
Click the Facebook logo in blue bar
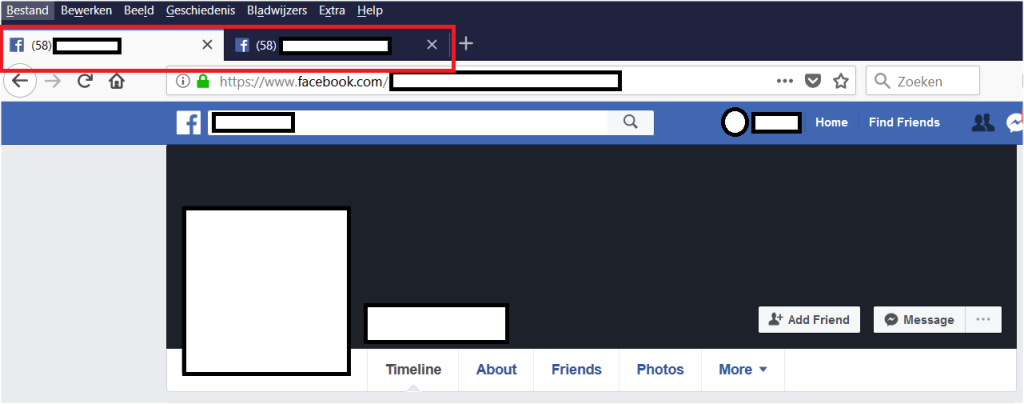tap(189, 123)
